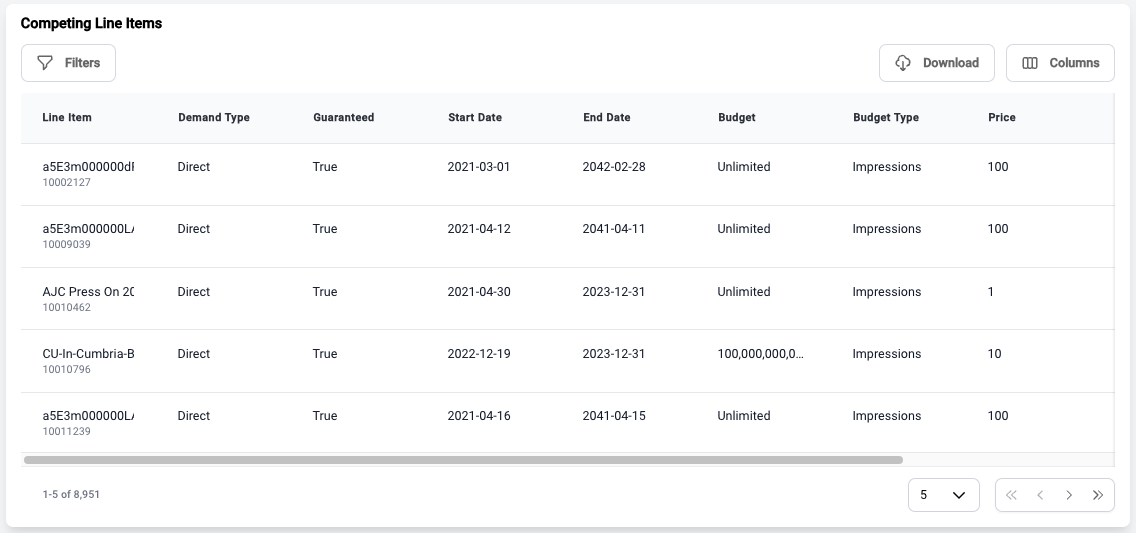Go to the previous page arrow
Image resolution: width=1136 pixels, height=533 pixels.
coord(1040,495)
